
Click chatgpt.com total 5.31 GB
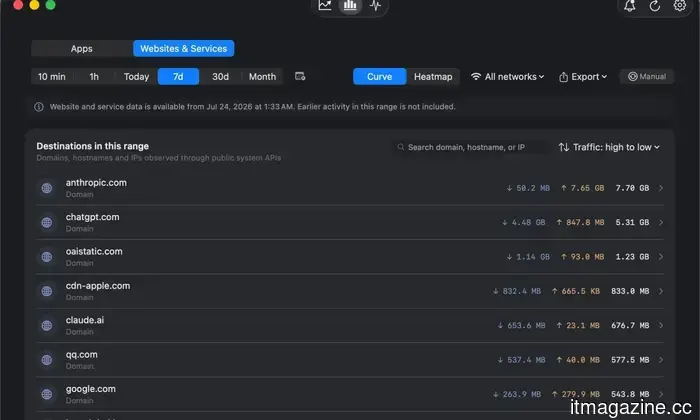pos(632,222)
